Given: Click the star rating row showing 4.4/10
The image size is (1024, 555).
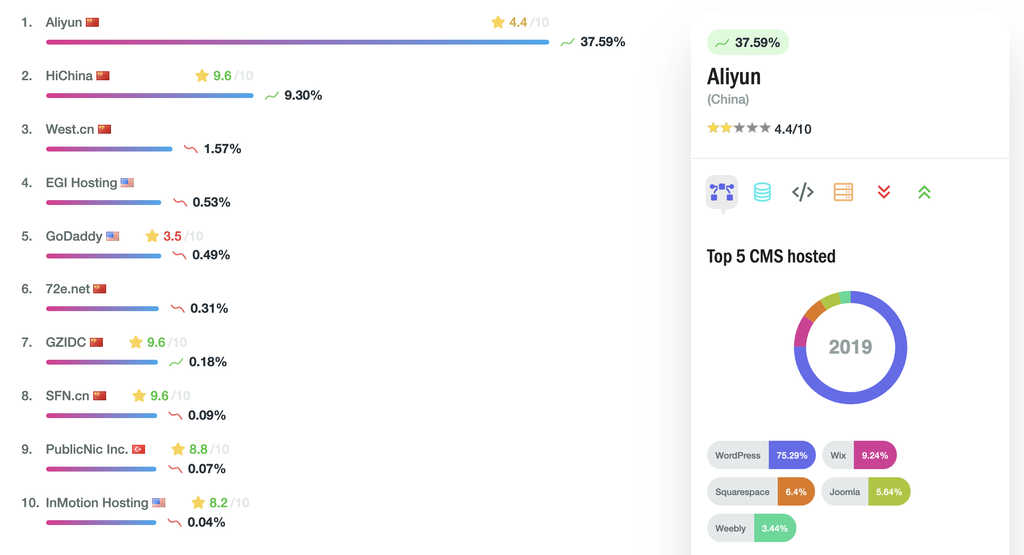Looking at the screenshot, I should tap(759, 129).
